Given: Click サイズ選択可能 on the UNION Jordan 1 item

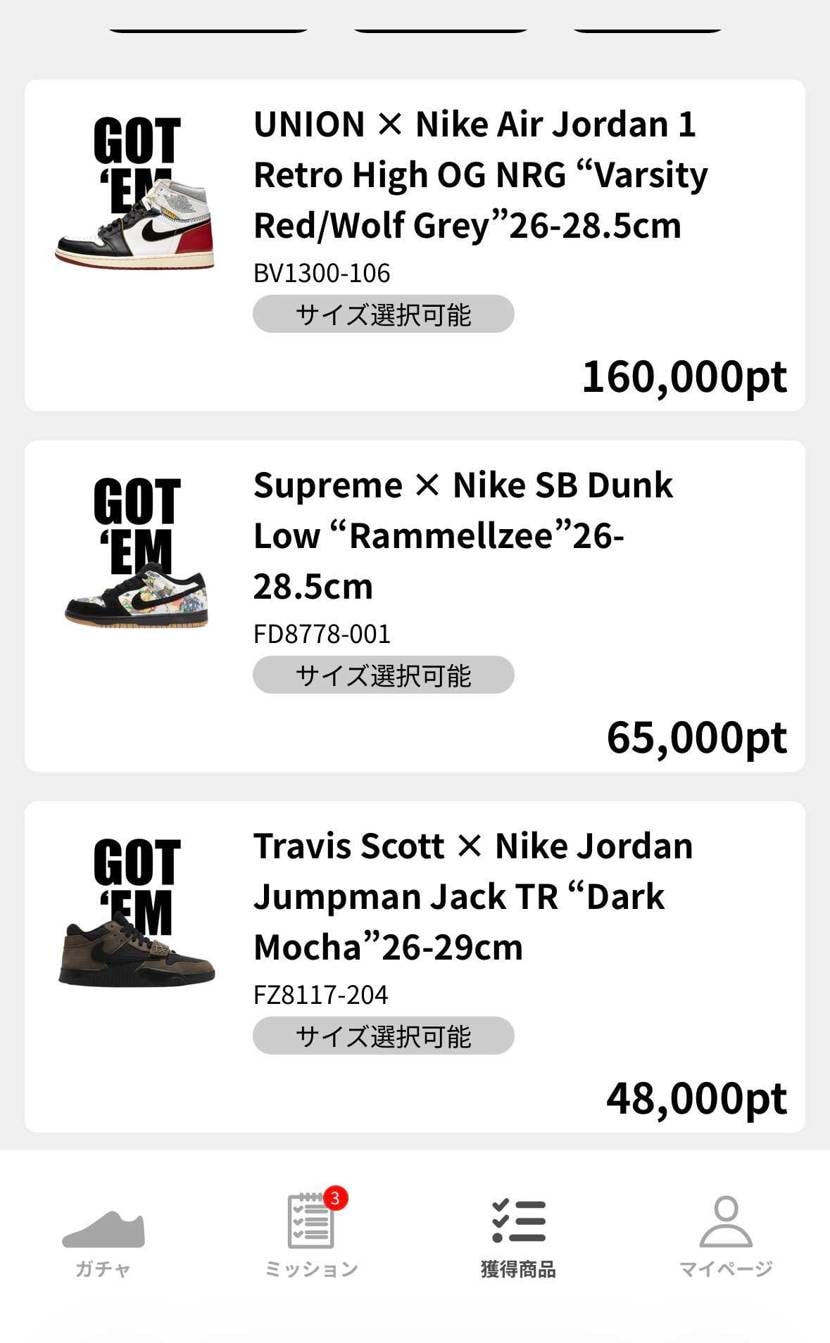Looking at the screenshot, I should (x=383, y=314).
